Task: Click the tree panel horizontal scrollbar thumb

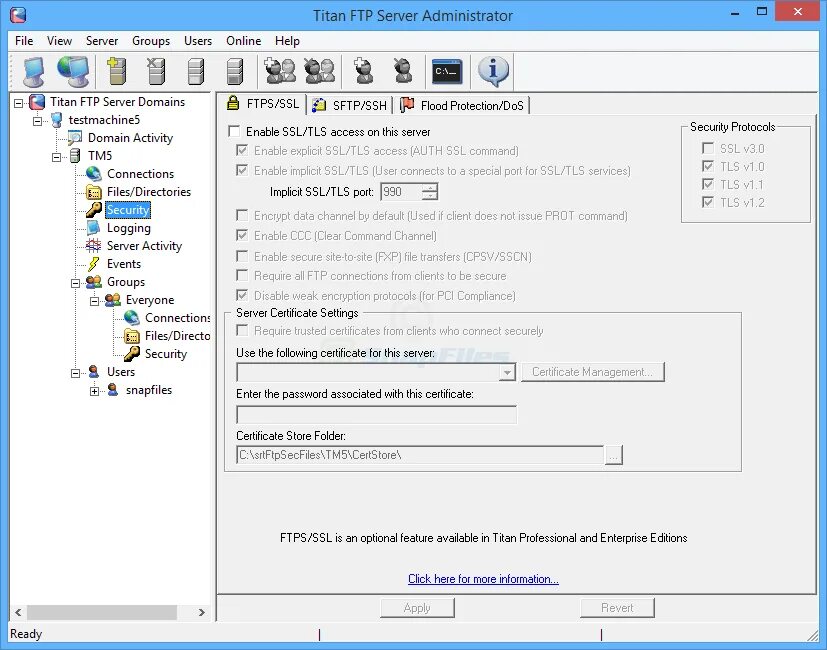Action: pos(102,613)
